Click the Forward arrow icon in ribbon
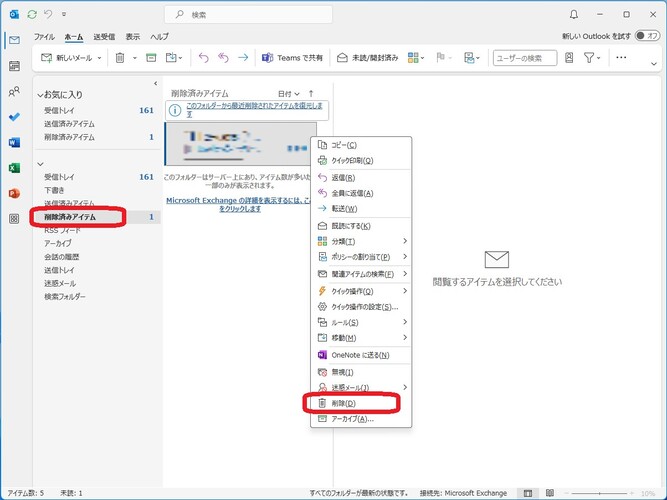667x500 pixels. 243,57
